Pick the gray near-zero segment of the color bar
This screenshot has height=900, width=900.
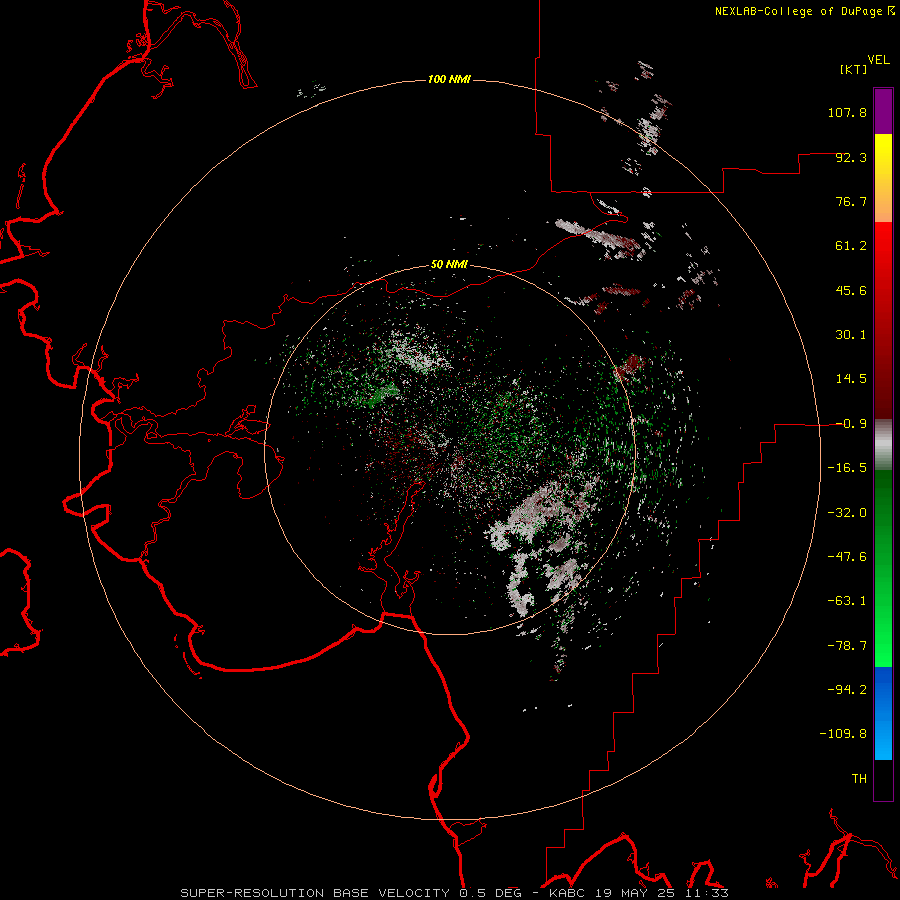(883, 445)
